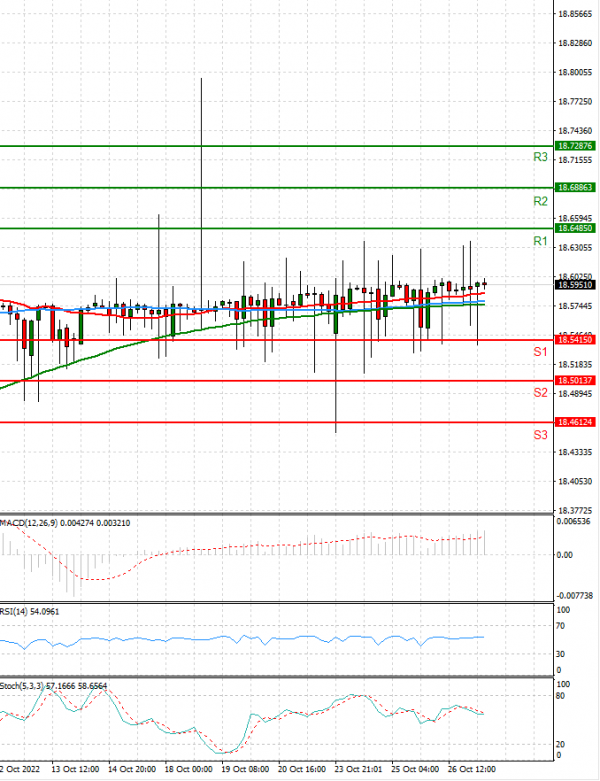Click the R2 resistance price tag 18.68863
Image resolution: width=600 pixels, height=781 pixels.
pos(575,188)
